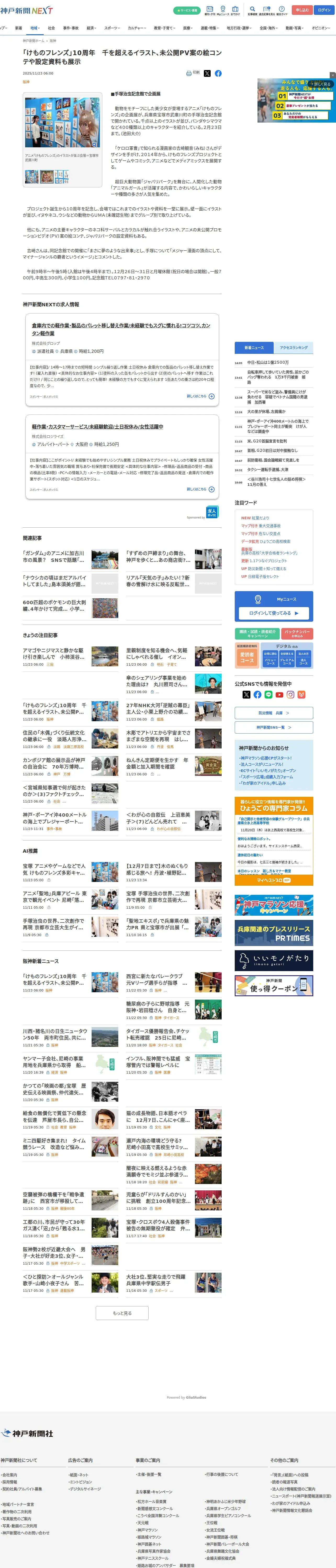Screen dimensions: 336x1568
Task: Open the 社会 navigation item
Action: pos(51,28)
